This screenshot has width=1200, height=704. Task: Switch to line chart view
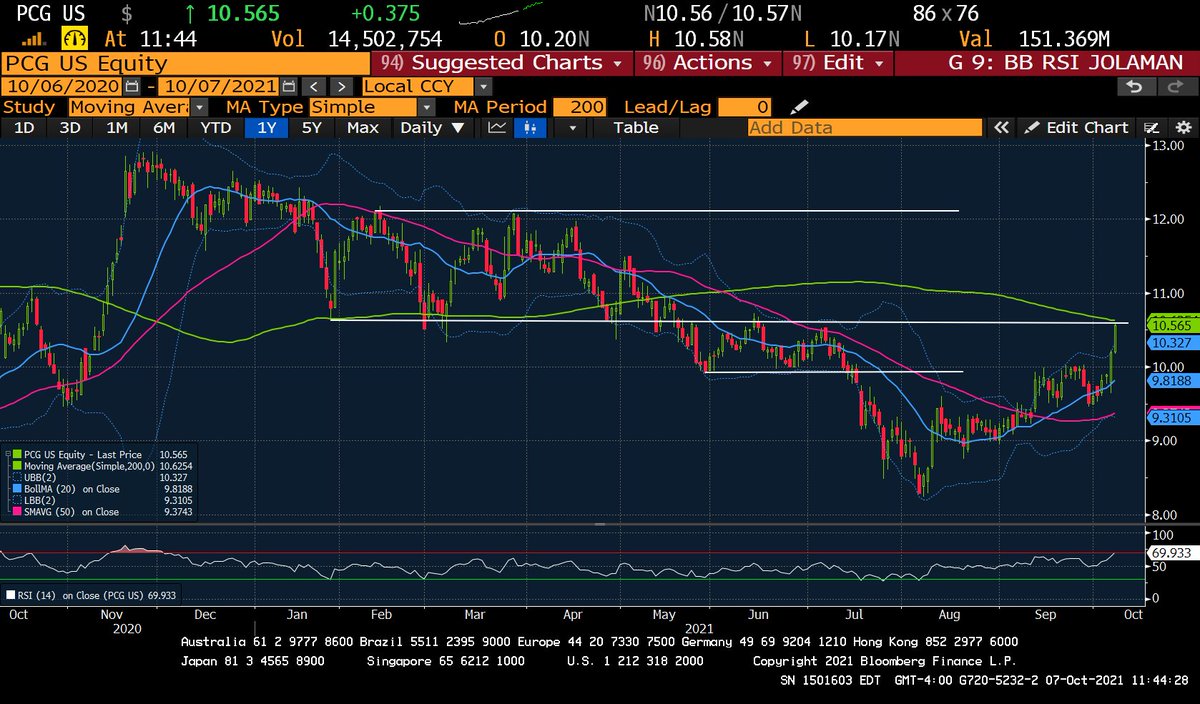click(497, 127)
